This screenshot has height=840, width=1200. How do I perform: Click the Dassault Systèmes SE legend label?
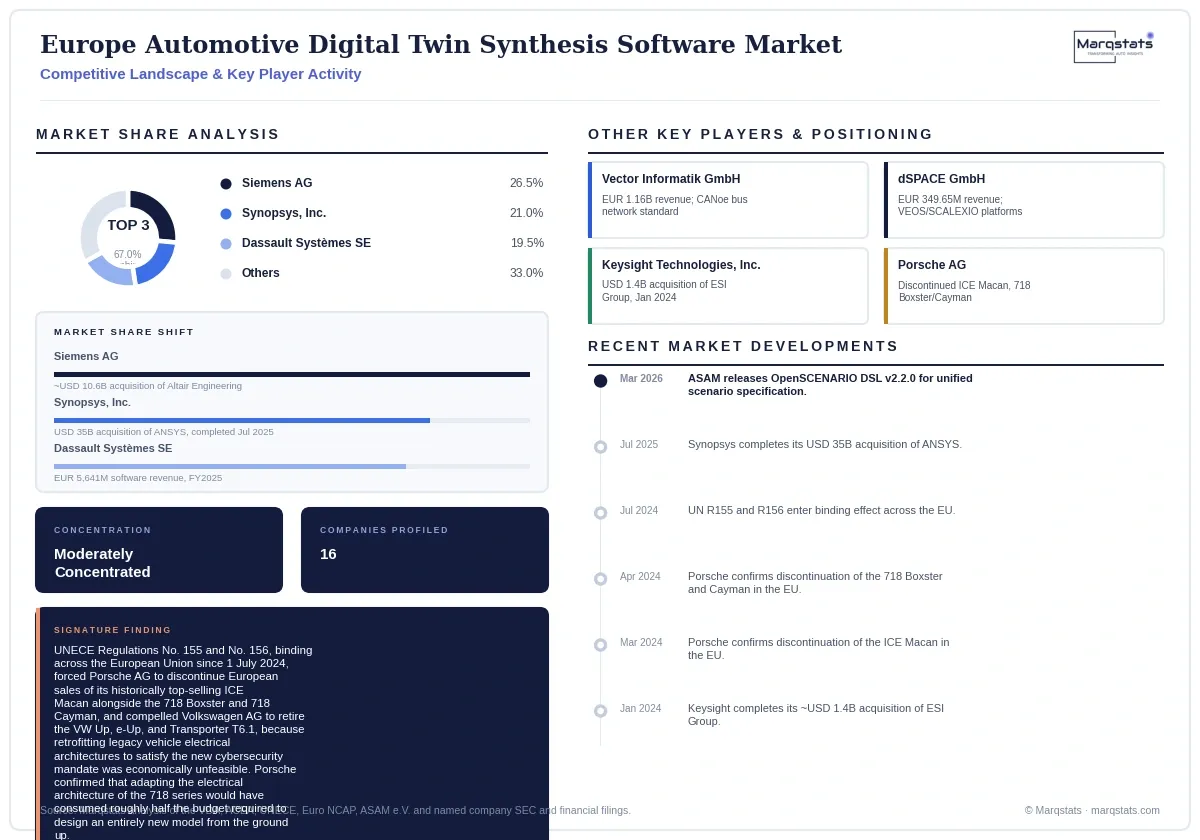coord(306,243)
